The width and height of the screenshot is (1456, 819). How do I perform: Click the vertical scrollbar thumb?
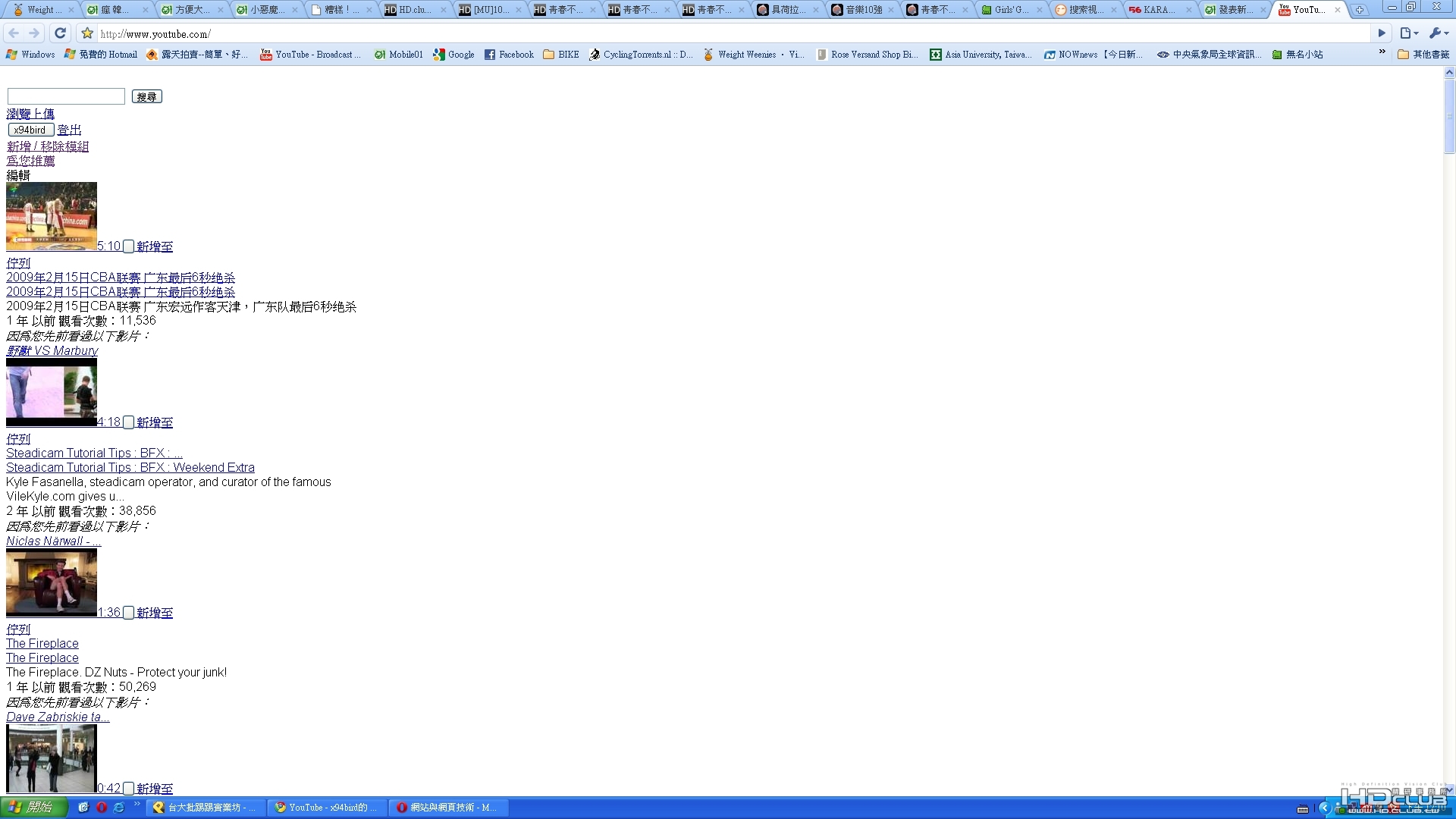point(1449,116)
